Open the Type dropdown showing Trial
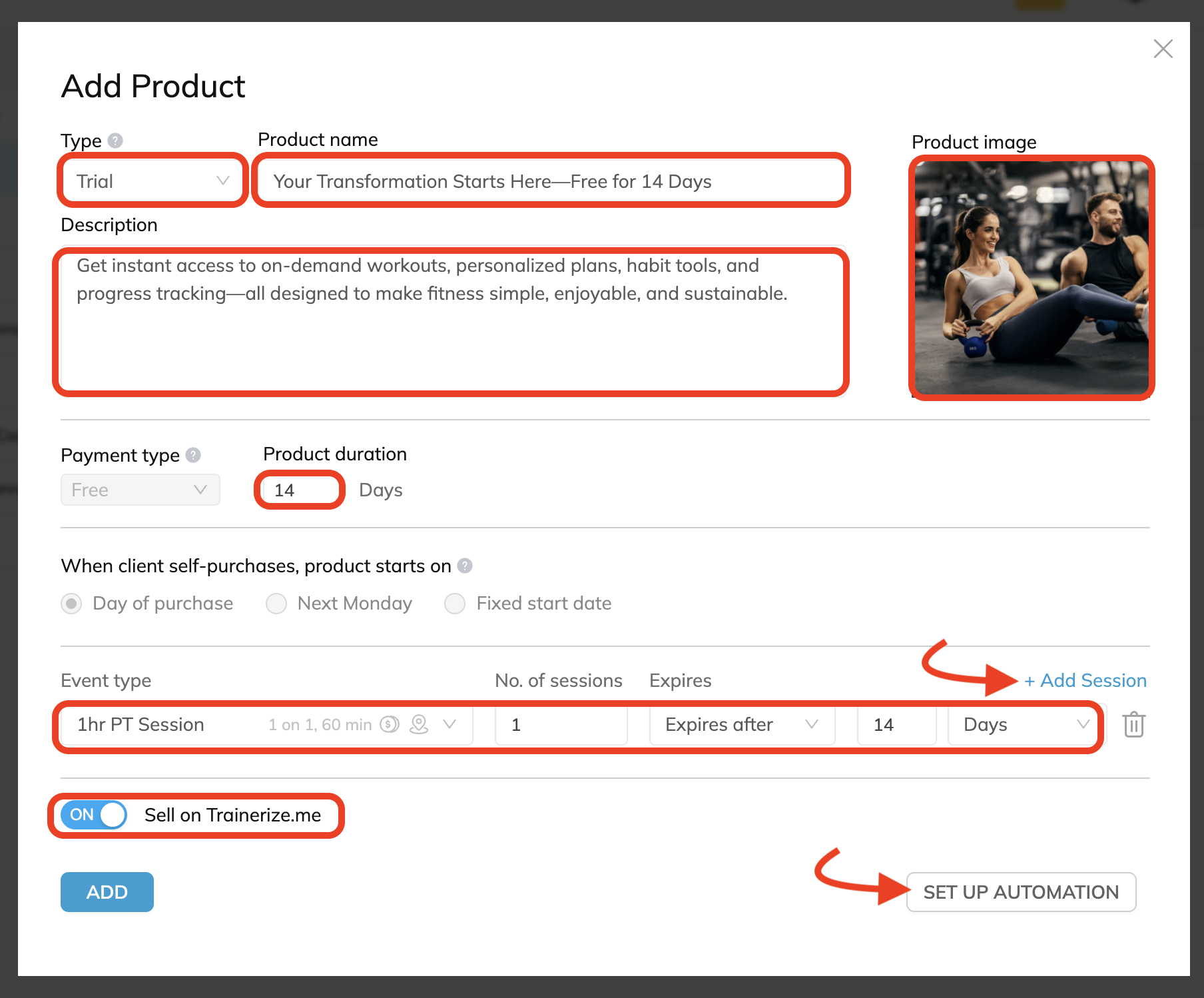Viewport: 1204px width, 998px height. pos(153,181)
